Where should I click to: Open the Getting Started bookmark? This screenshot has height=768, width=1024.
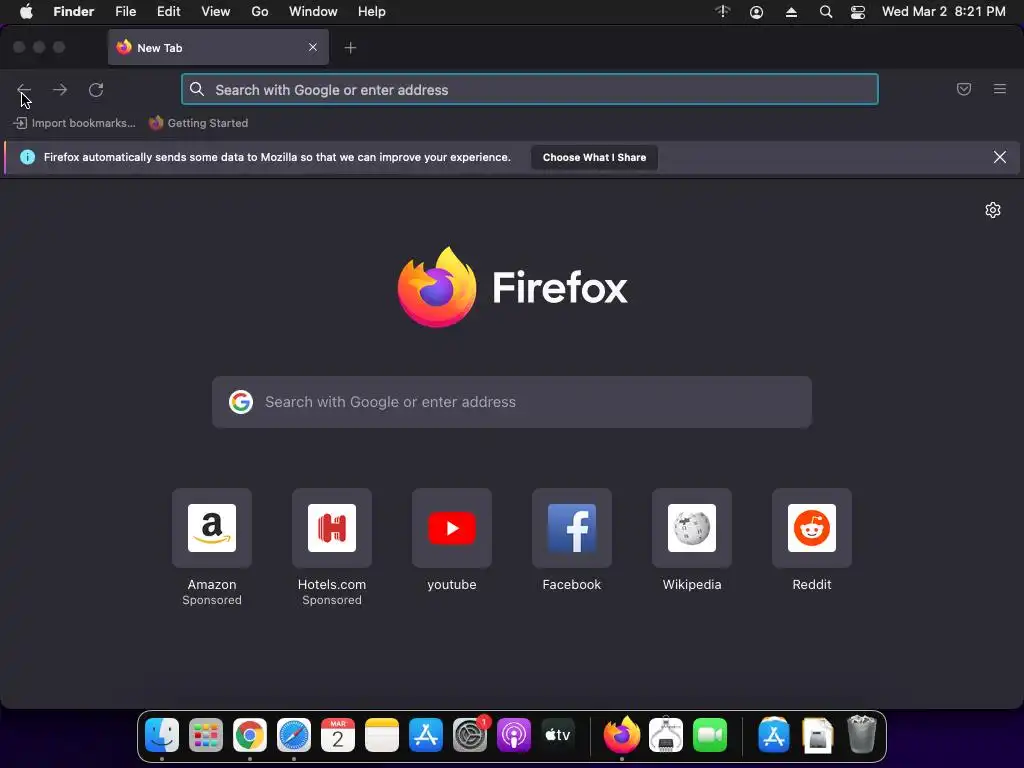(199, 123)
